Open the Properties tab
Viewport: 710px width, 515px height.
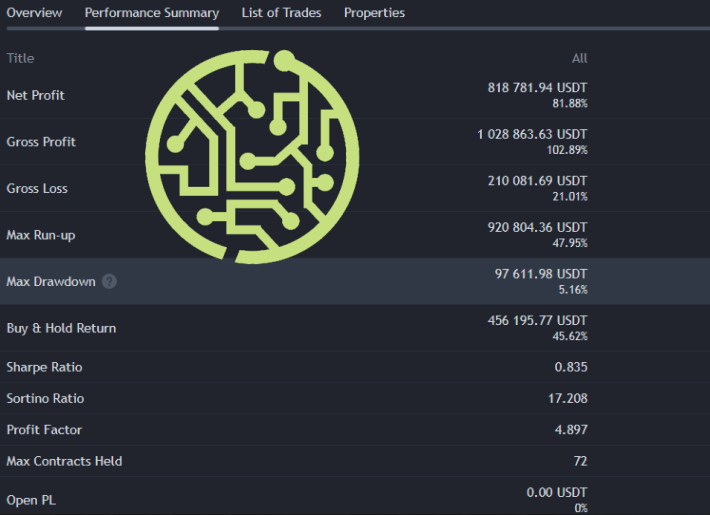point(374,13)
